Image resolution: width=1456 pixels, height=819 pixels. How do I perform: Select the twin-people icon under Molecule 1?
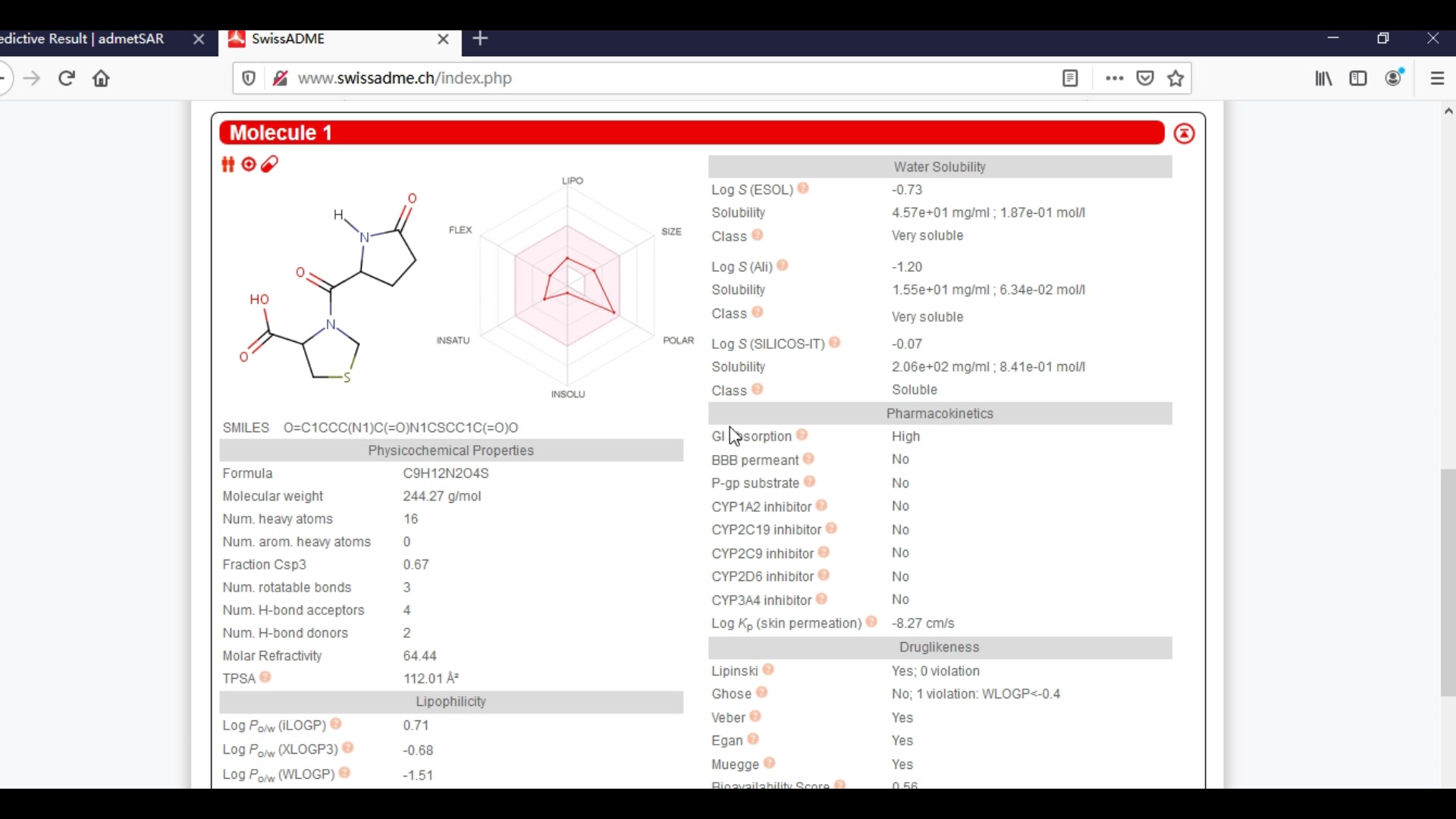click(x=227, y=165)
